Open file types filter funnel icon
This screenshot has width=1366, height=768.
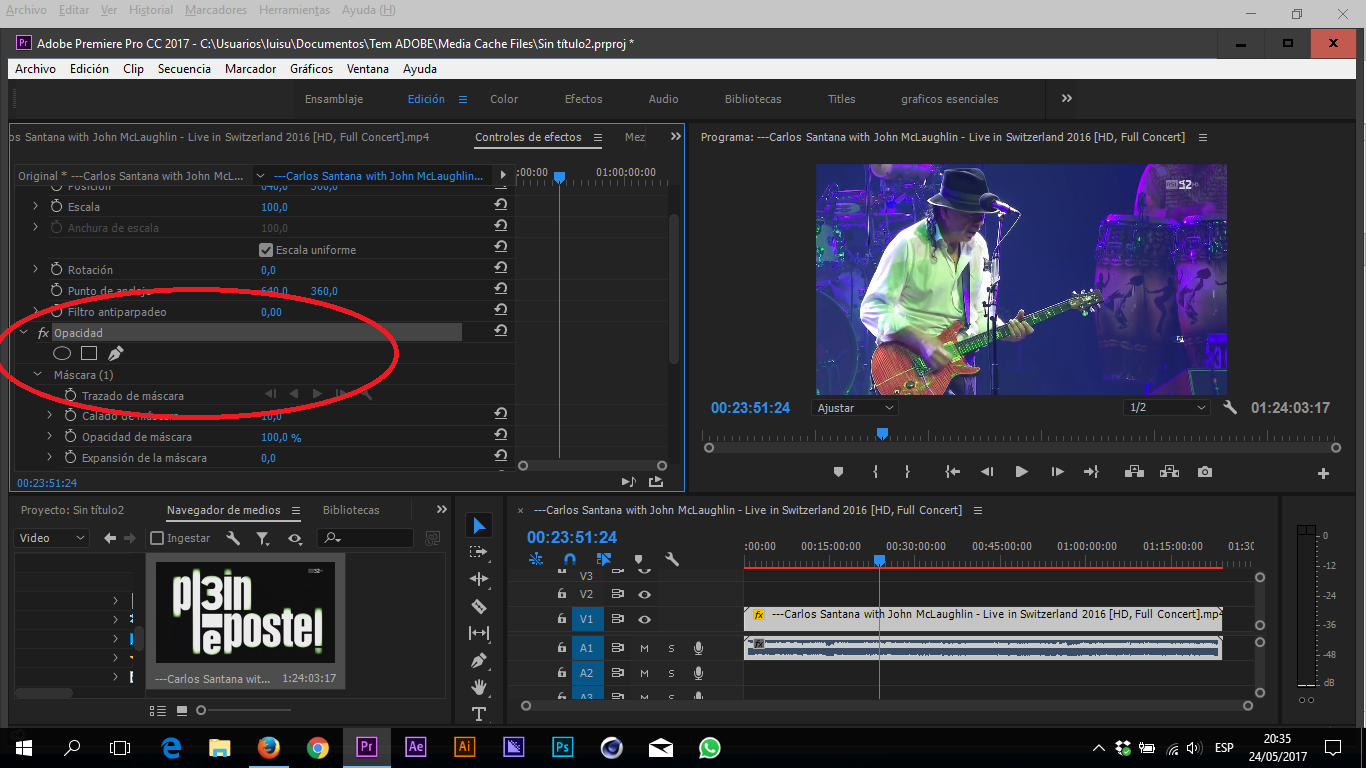(262, 538)
